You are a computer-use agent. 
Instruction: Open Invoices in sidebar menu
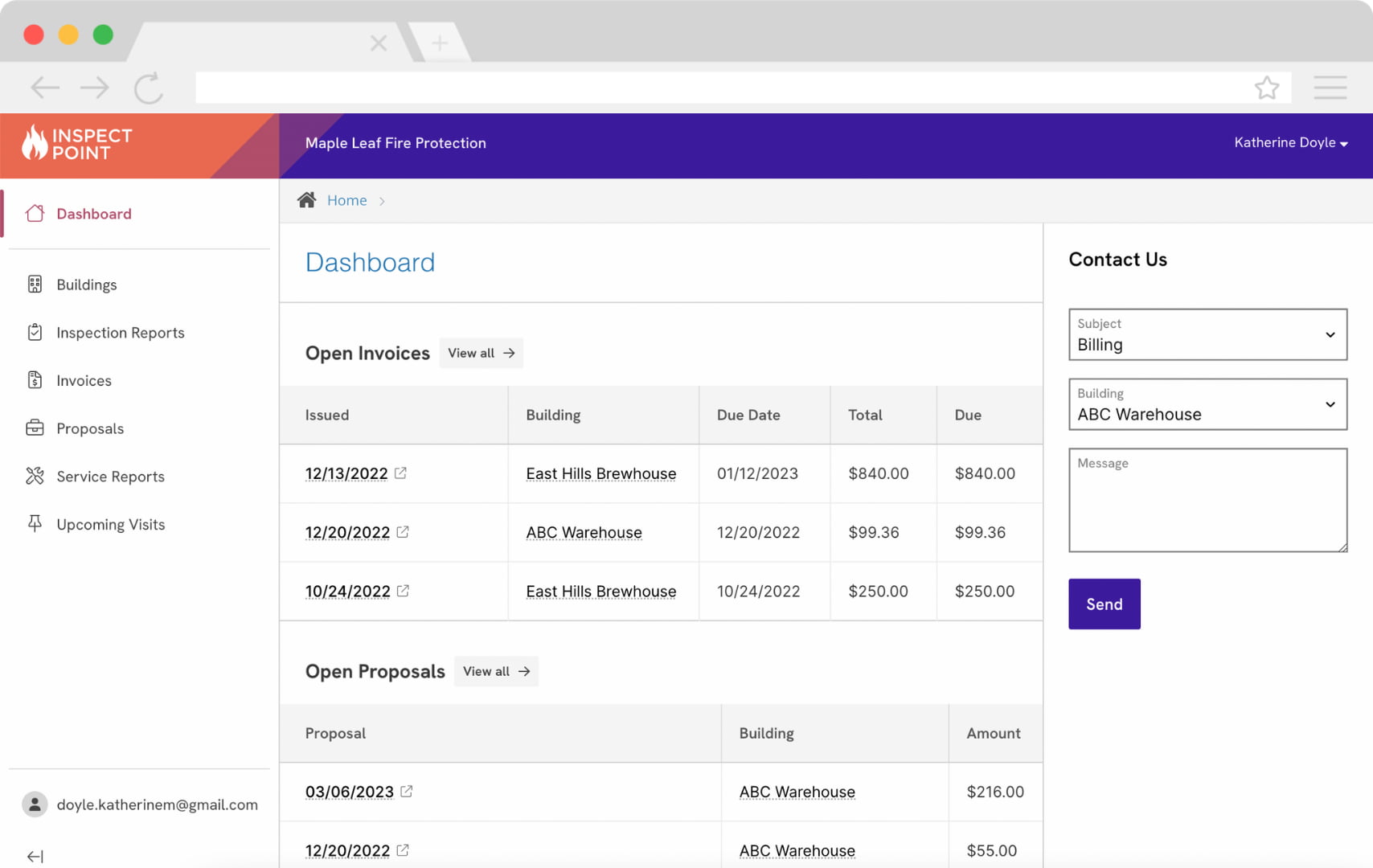(84, 381)
